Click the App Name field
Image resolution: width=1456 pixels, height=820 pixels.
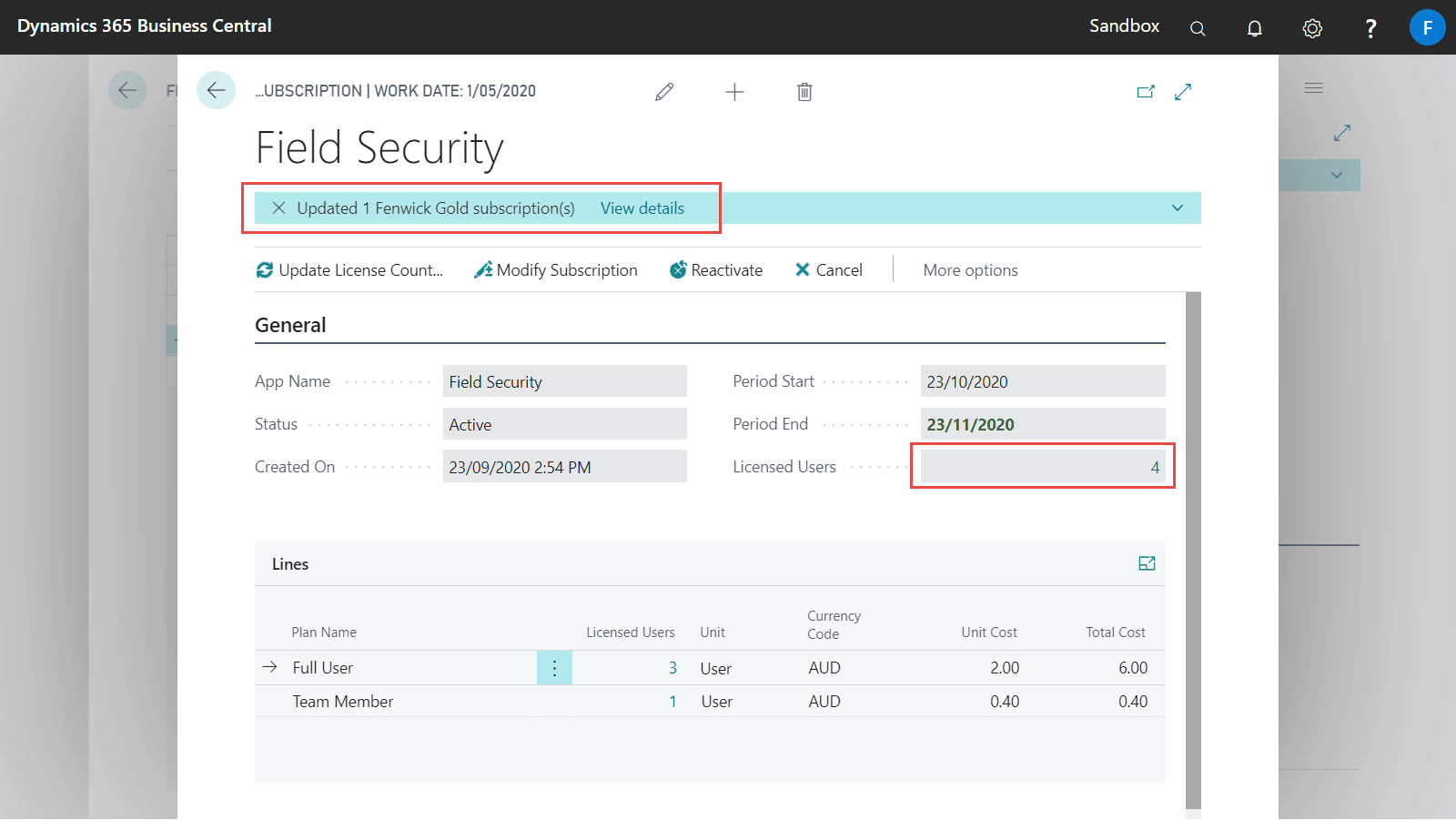[x=564, y=381]
